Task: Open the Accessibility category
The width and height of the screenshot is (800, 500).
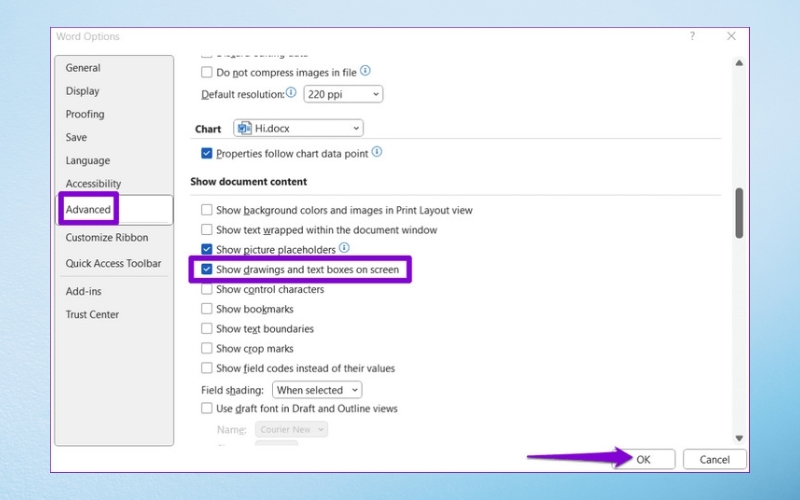Action: point(93,184)
